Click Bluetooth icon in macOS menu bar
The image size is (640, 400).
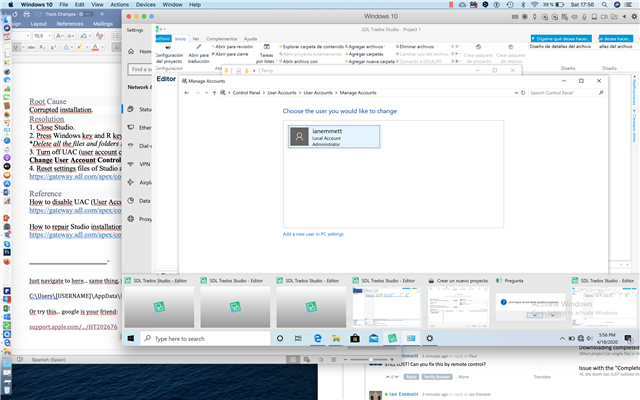tap(523, 4)
